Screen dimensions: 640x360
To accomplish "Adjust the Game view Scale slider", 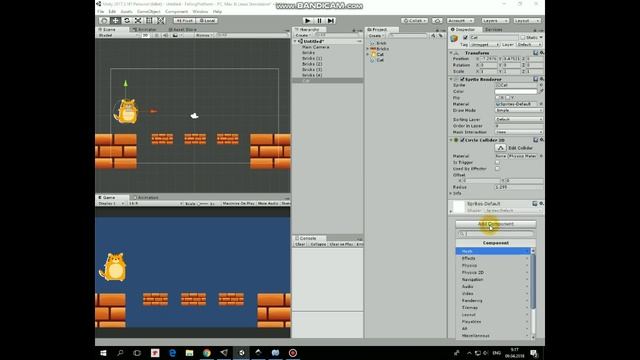I will point(203,203).
